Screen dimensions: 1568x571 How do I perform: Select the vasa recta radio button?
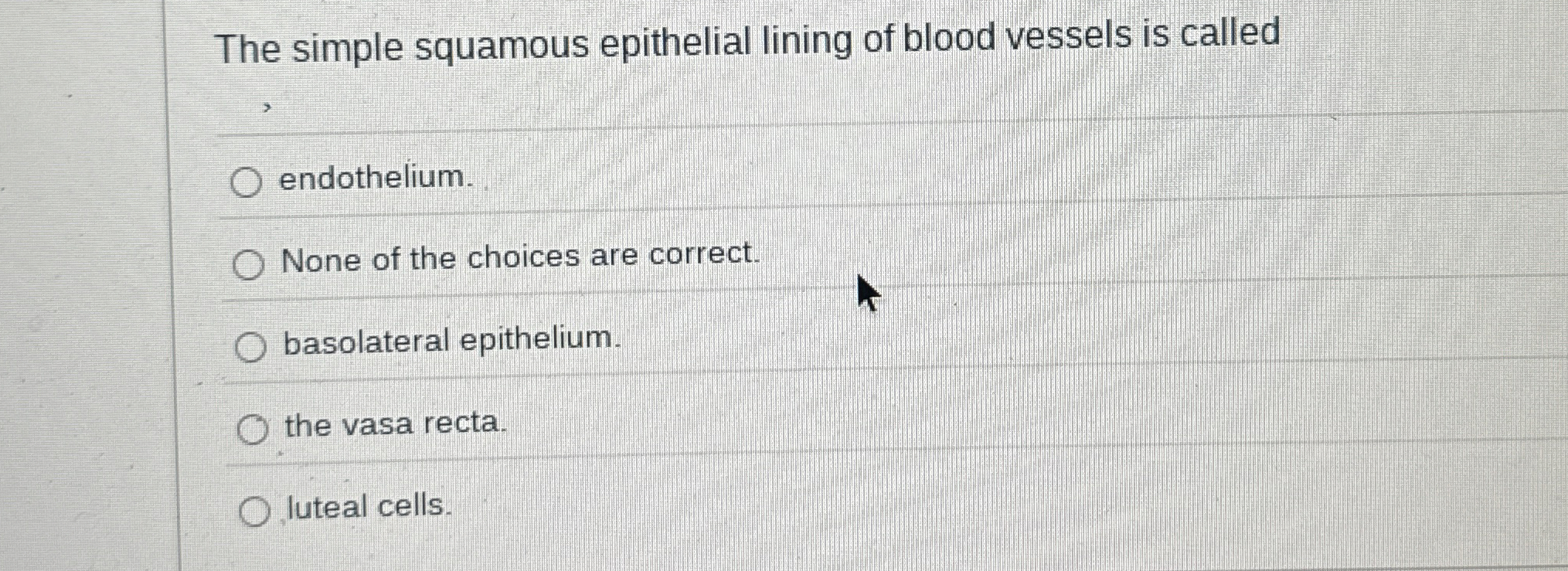click(x=253, y=430)
